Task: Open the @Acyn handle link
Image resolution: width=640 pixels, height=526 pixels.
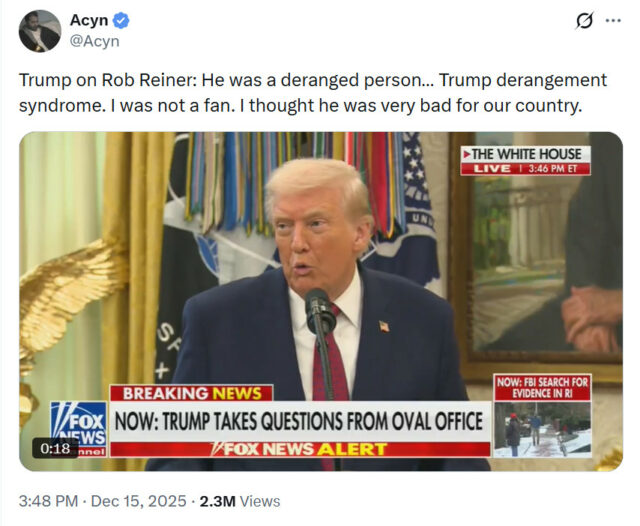Action: [x=94, y=41]
